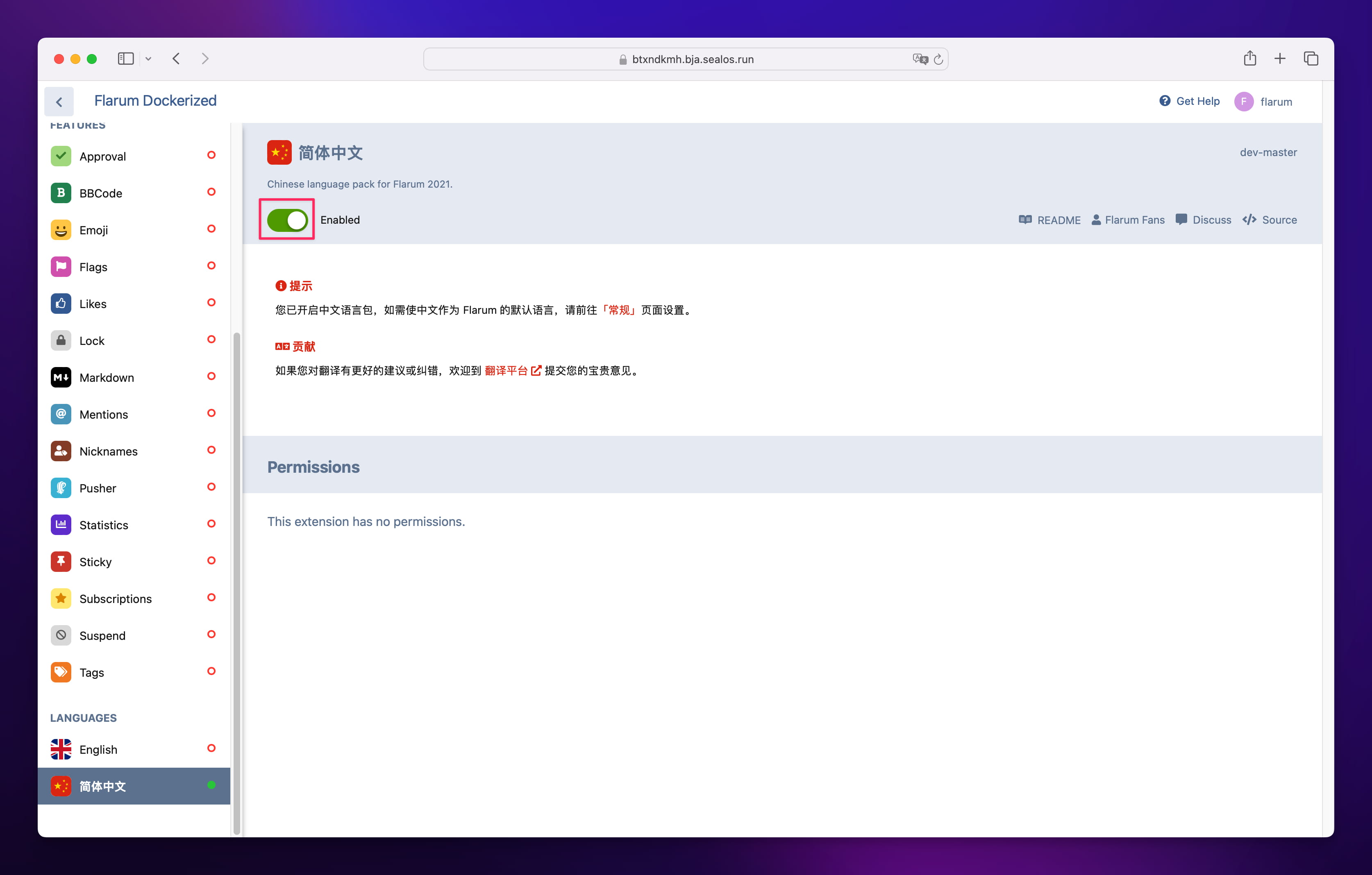Open the Discuss link
The width and height of the screenshot is (1372, 875).
(1203, 220)
